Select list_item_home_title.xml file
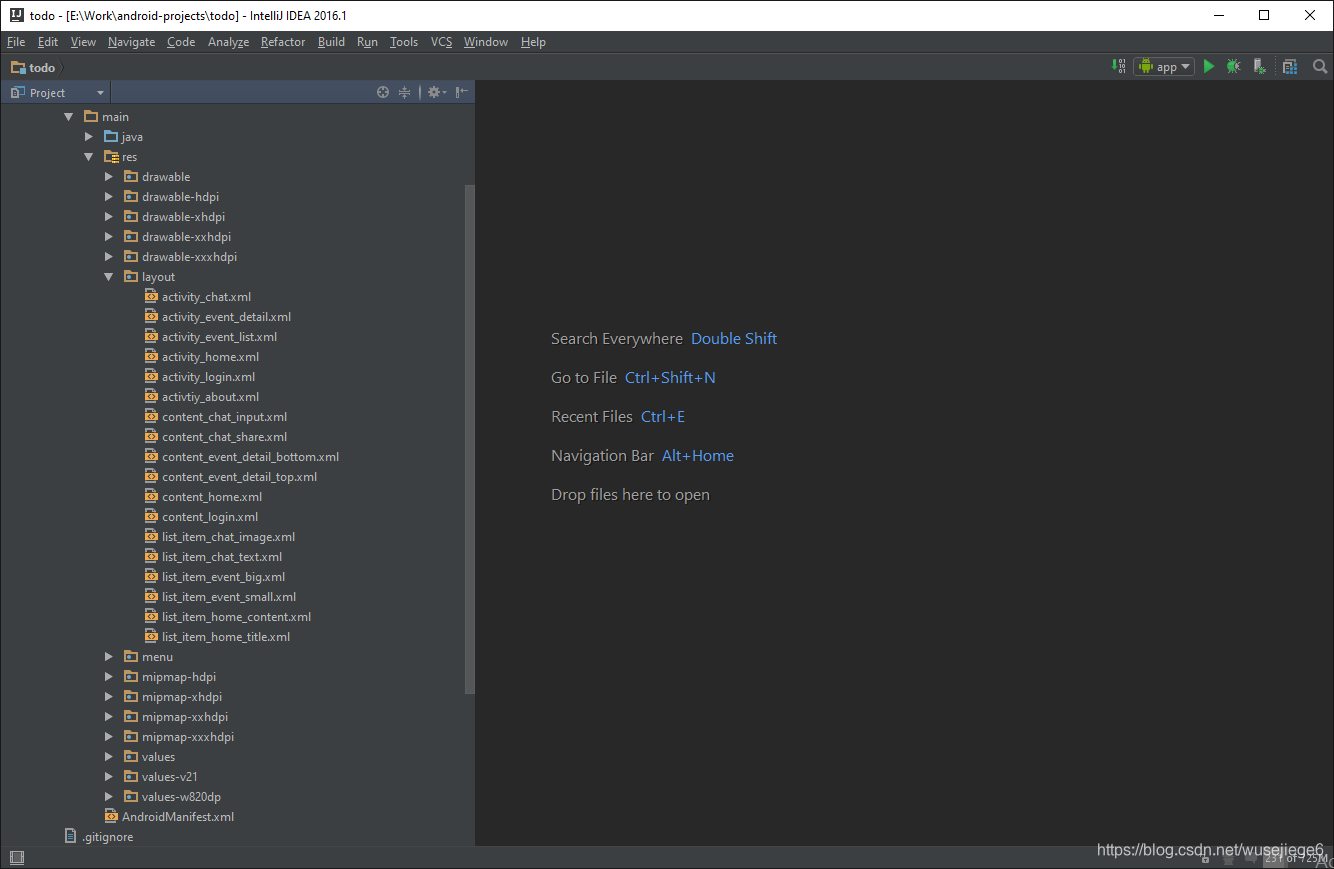 [x=226, y=637]
